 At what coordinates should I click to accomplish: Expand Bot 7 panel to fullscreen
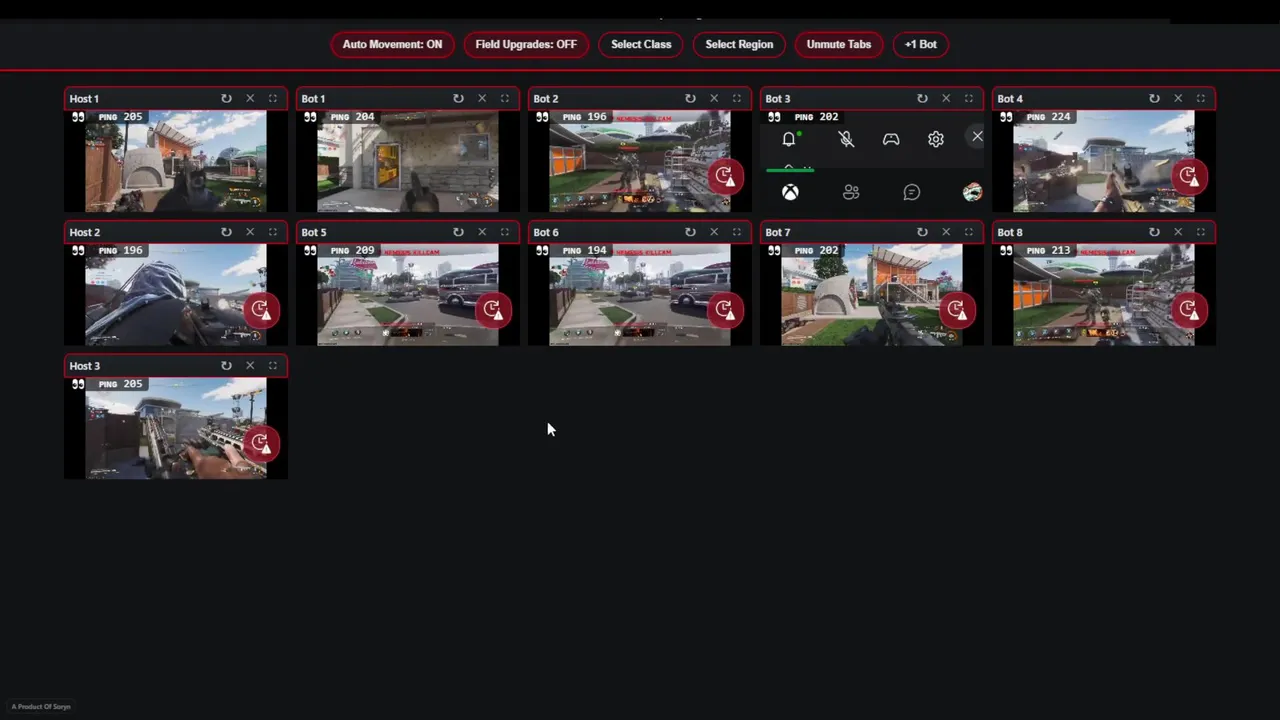click(969, 232)
